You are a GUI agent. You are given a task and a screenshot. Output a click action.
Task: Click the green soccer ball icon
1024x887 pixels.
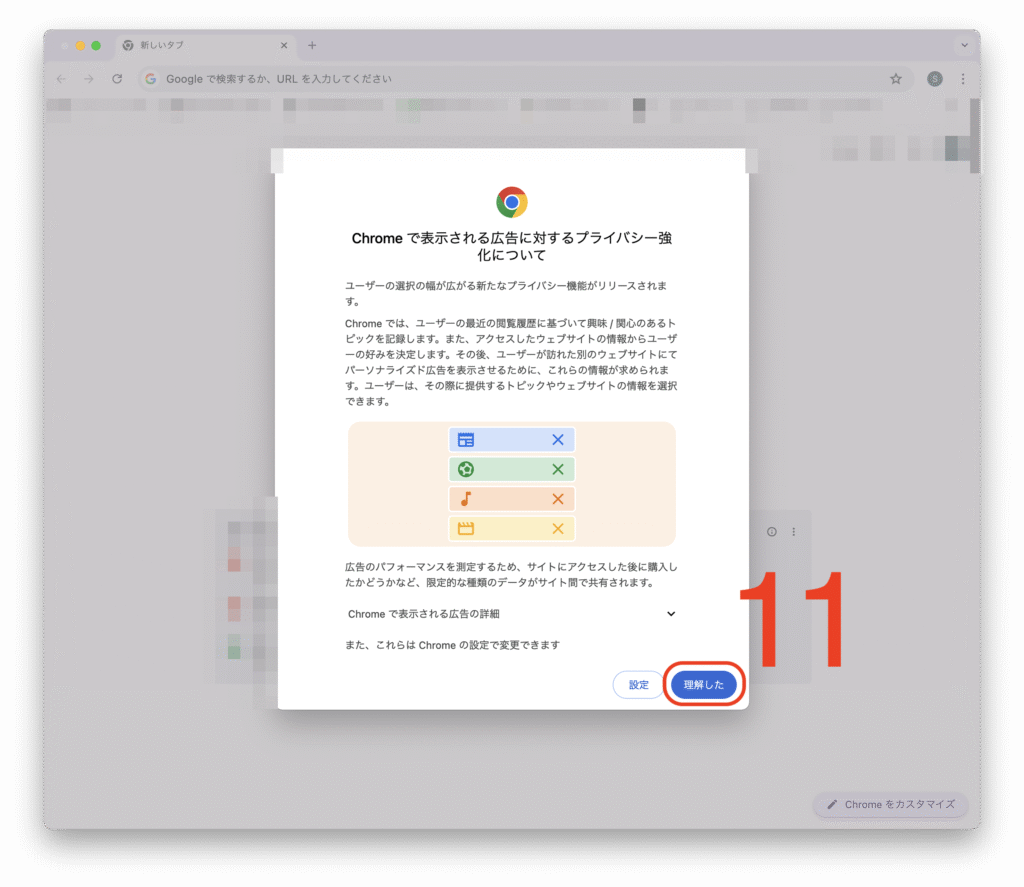[x=466, y=469]
